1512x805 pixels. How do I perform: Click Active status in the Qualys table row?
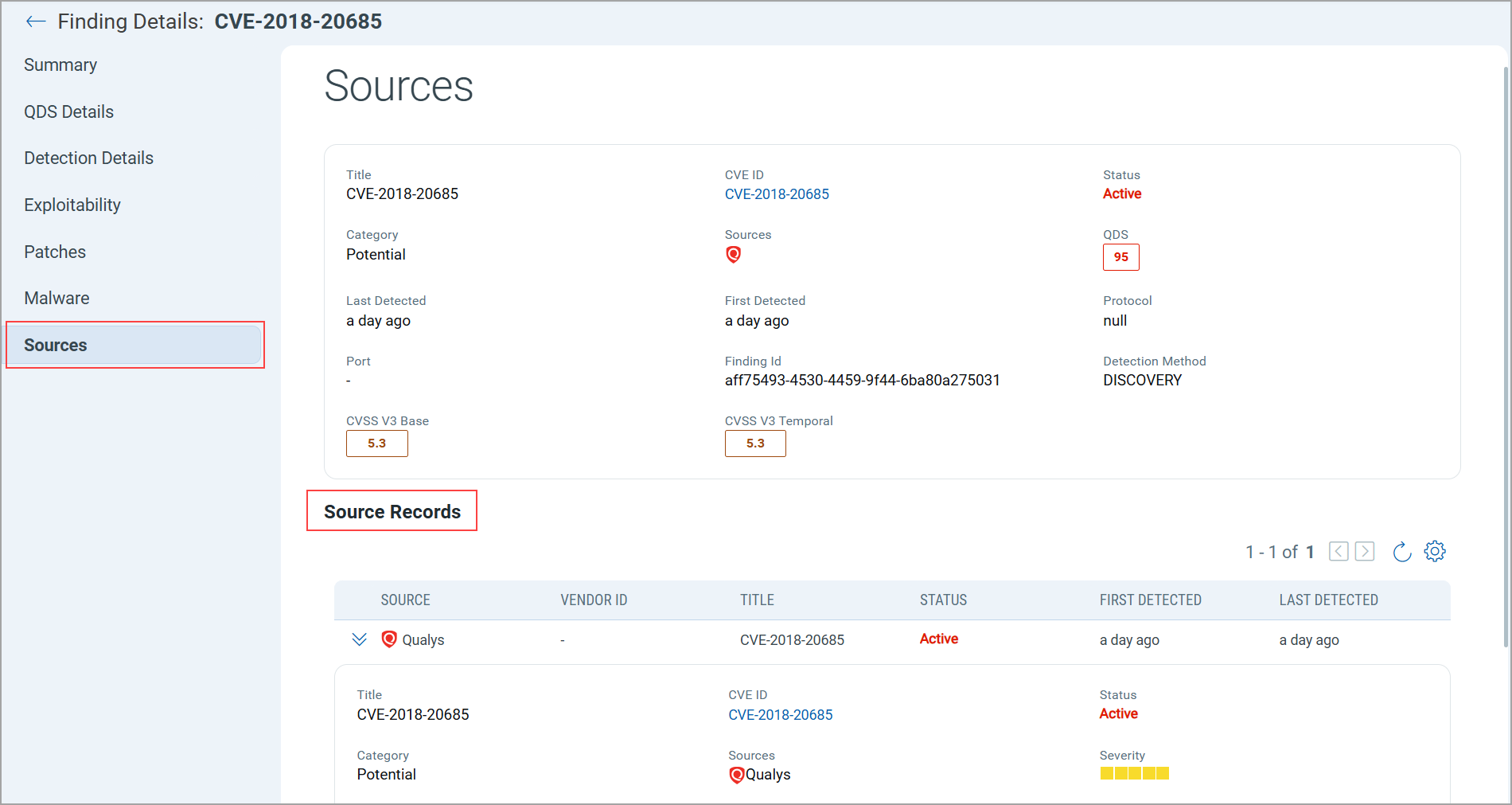point(939,639)
